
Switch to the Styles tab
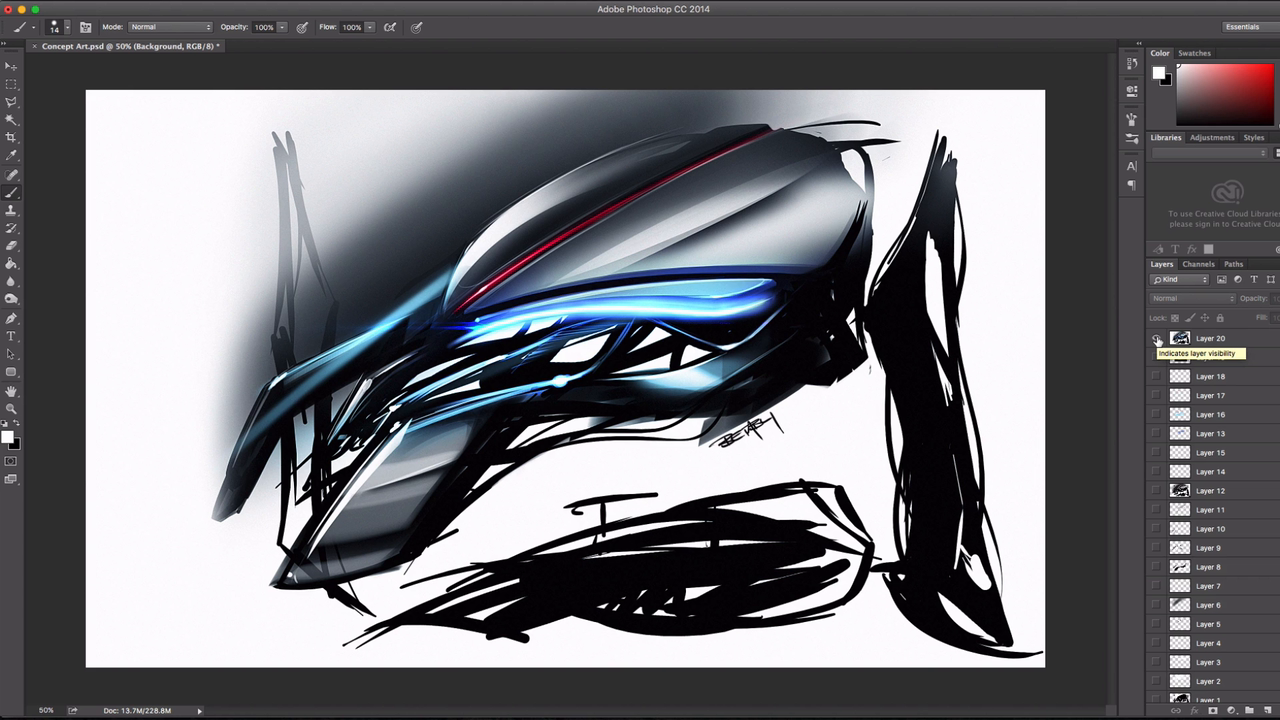coord(1254,137)
